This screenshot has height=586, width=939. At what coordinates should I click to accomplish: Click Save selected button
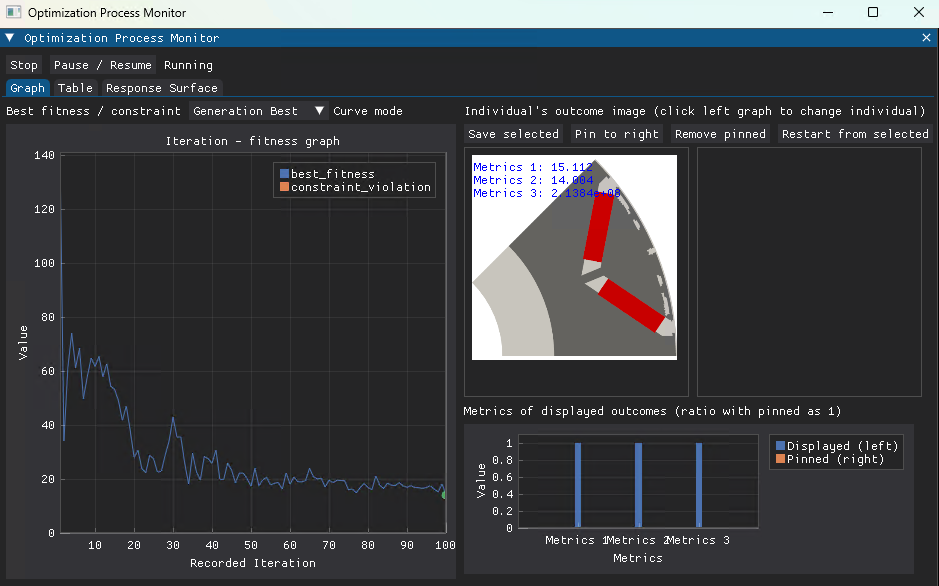click(x=513, y=134)
